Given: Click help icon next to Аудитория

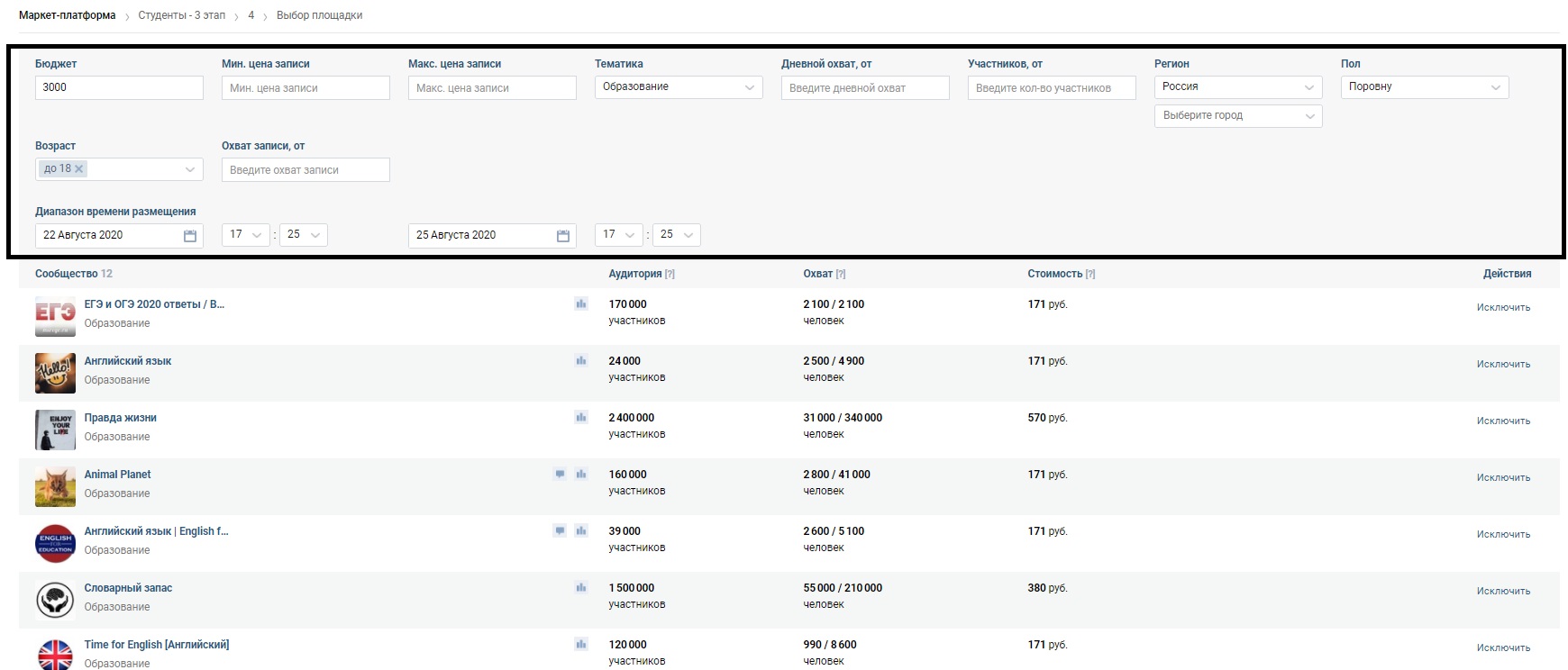Looking at the screenshot, I should pyautogui.click(x=670, y=274).
